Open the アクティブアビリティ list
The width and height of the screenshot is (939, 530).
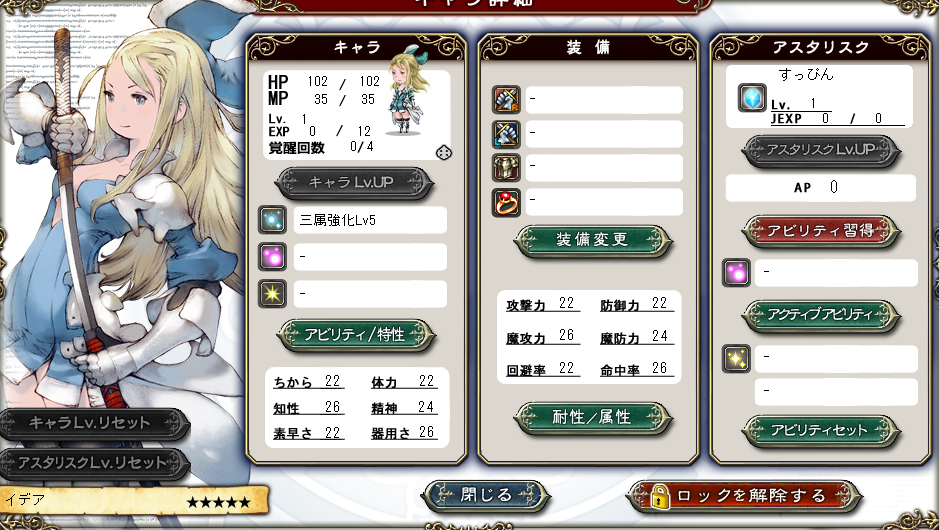(820, 315)
